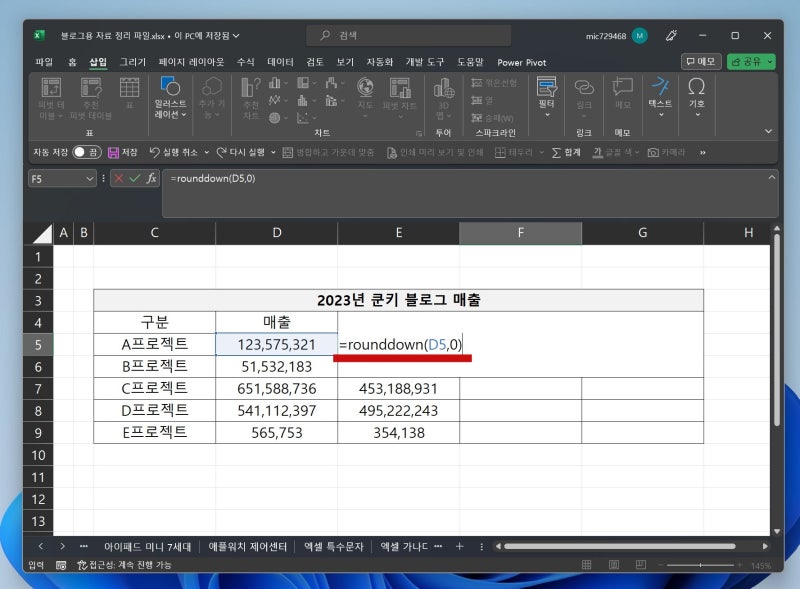Viewport: 800px width, 589px height.
Task: Click the zoom in plus button
Action: (x=739, y=565)
